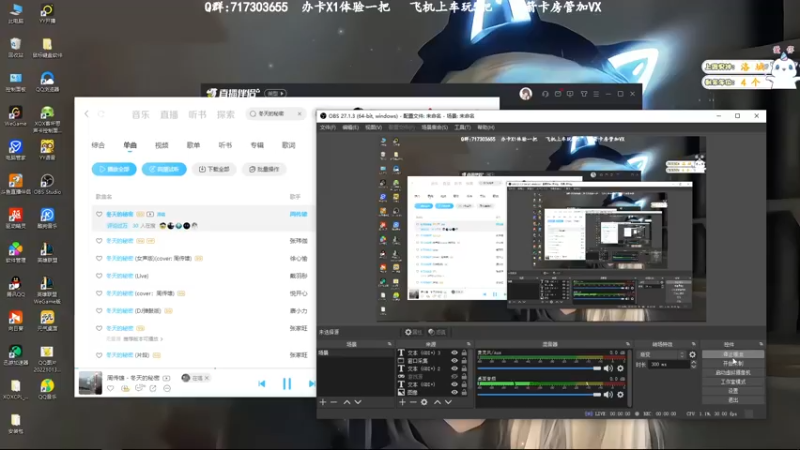This screenshot has width=800, height=450.
Task: Adjust the 时长 duration stepper arrows
Action: 693,364
